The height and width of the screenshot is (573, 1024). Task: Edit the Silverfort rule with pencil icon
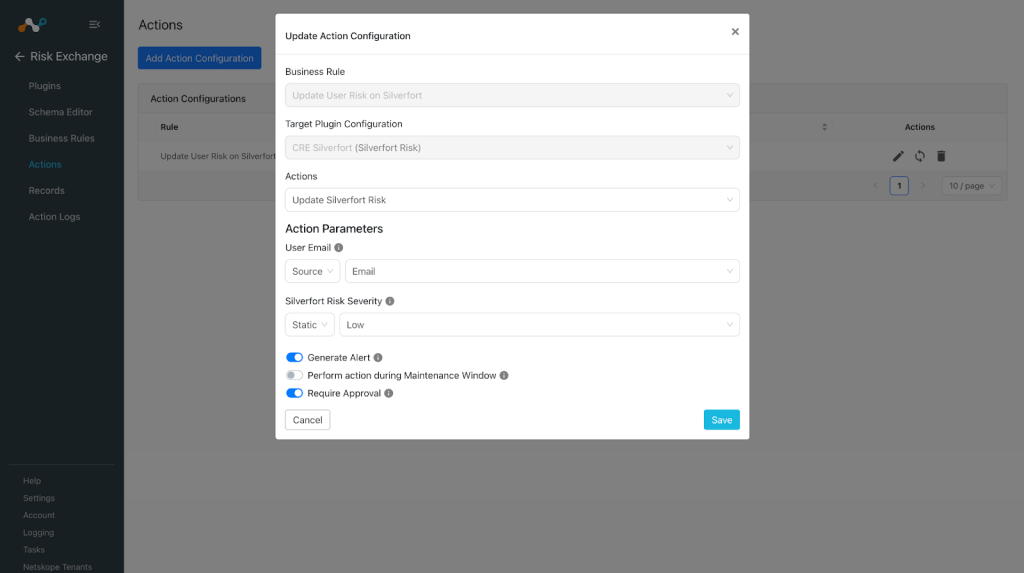tap(899, 156)
